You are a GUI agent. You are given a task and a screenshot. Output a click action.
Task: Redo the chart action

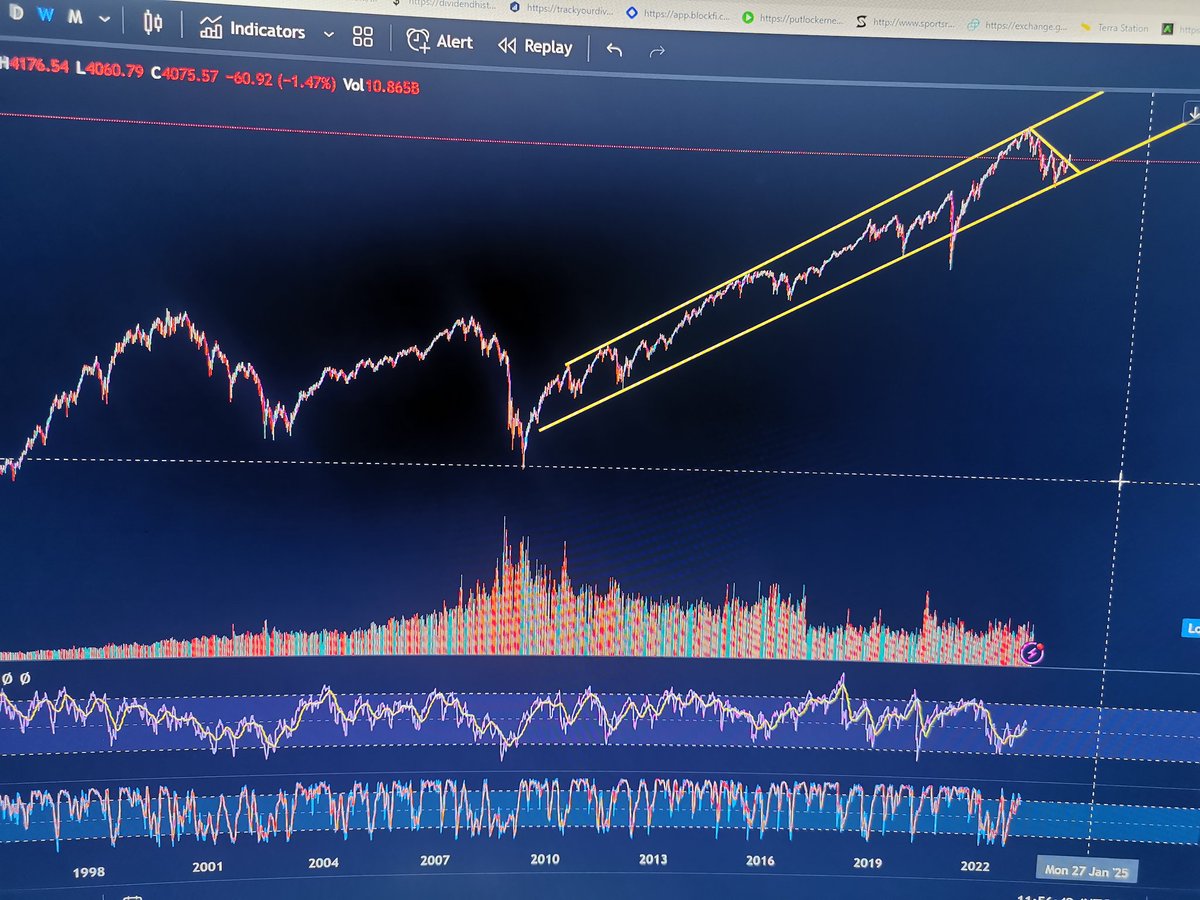[x=657, y=50]
